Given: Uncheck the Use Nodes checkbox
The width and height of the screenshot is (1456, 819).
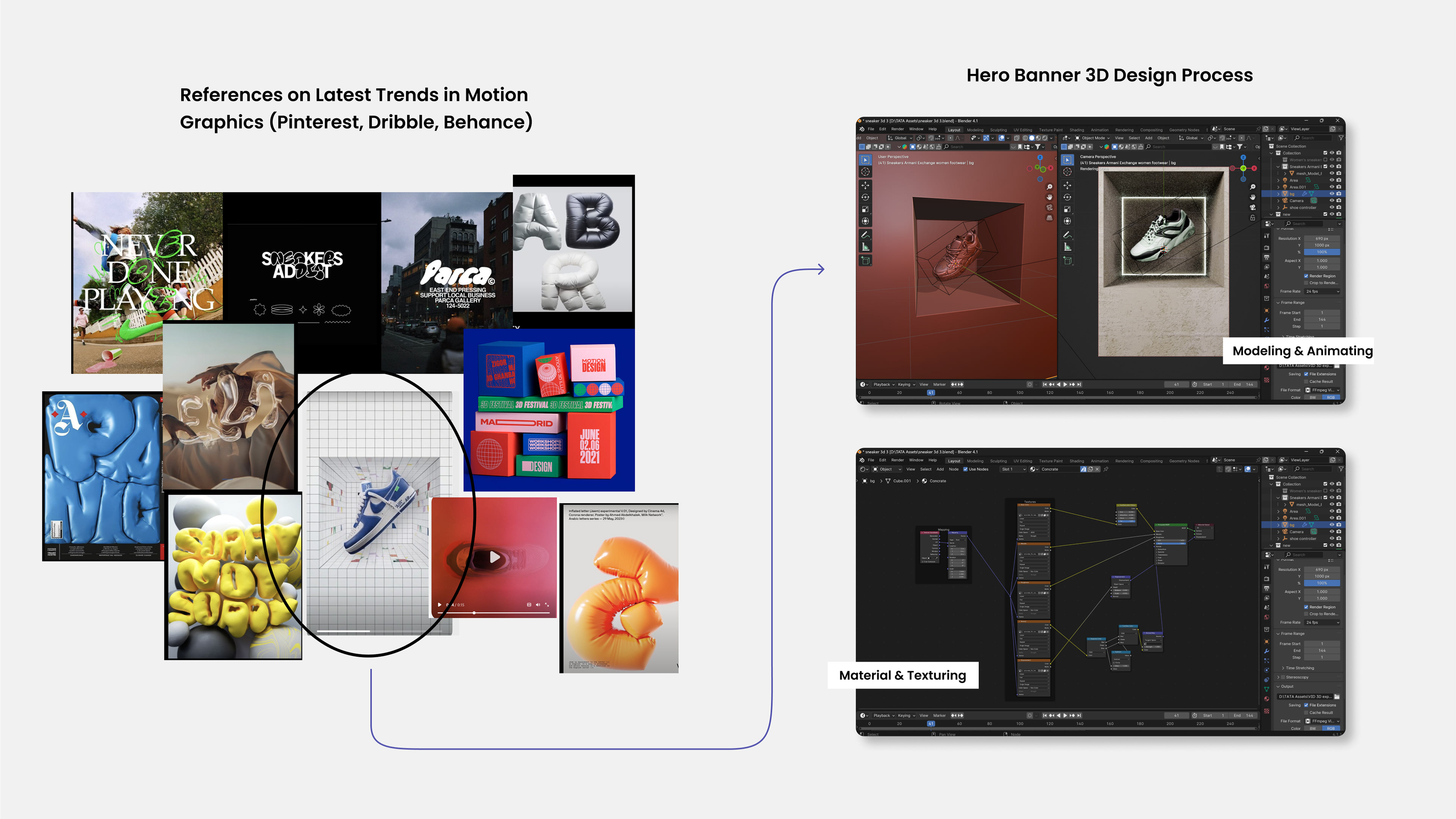Looking at the screenshot, I should 965,469.
